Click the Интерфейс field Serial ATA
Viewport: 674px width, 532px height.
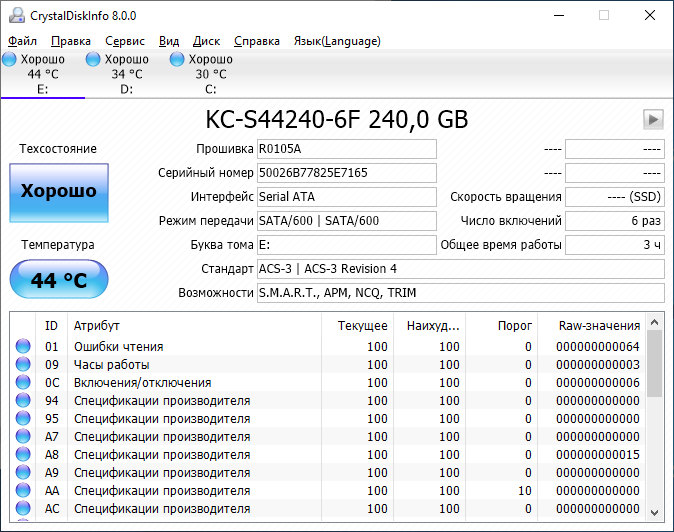click(x=347, y=197)
